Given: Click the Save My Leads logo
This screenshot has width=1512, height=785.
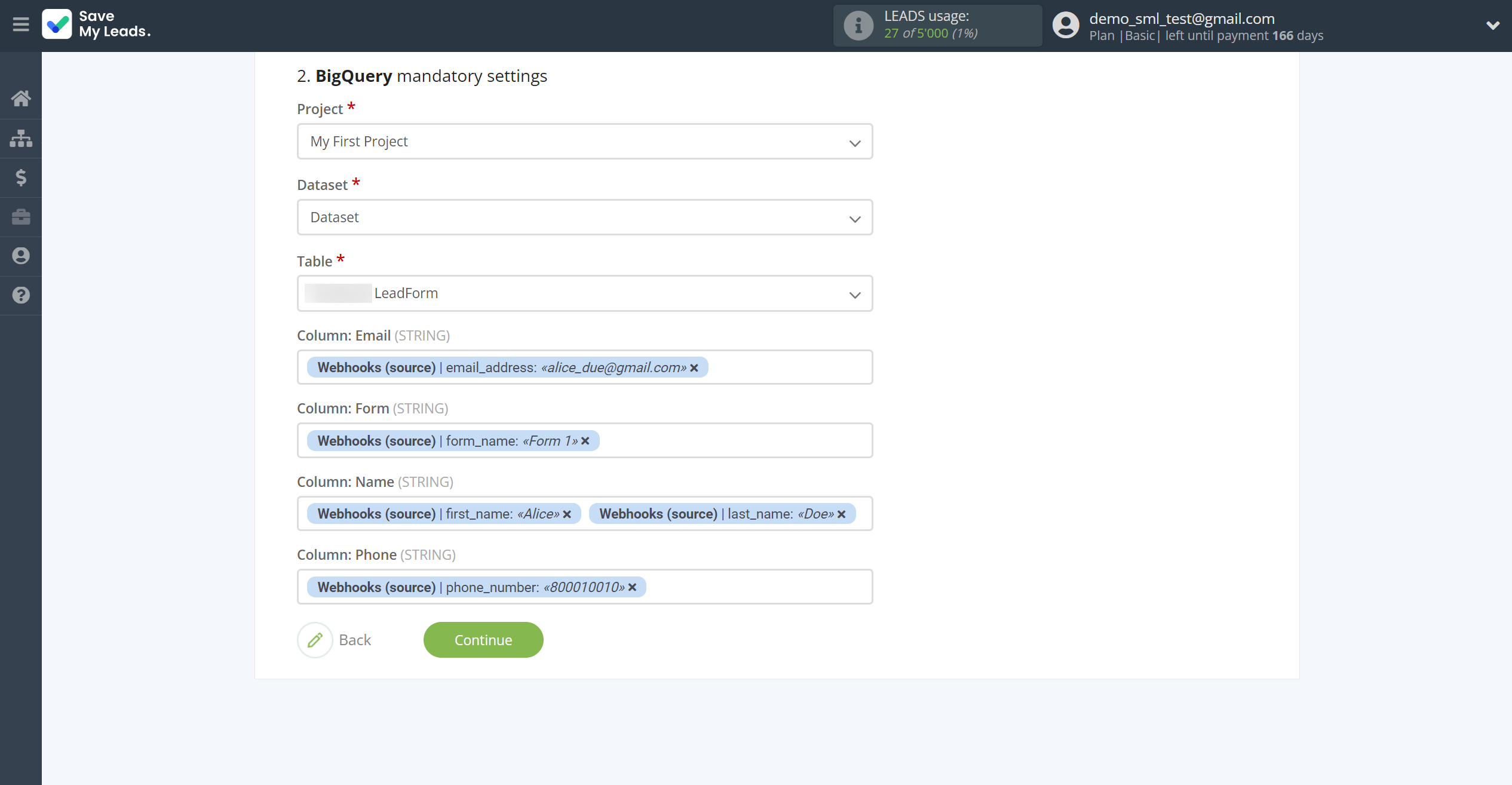Looking at the screenshot, I should coord(96,24).
